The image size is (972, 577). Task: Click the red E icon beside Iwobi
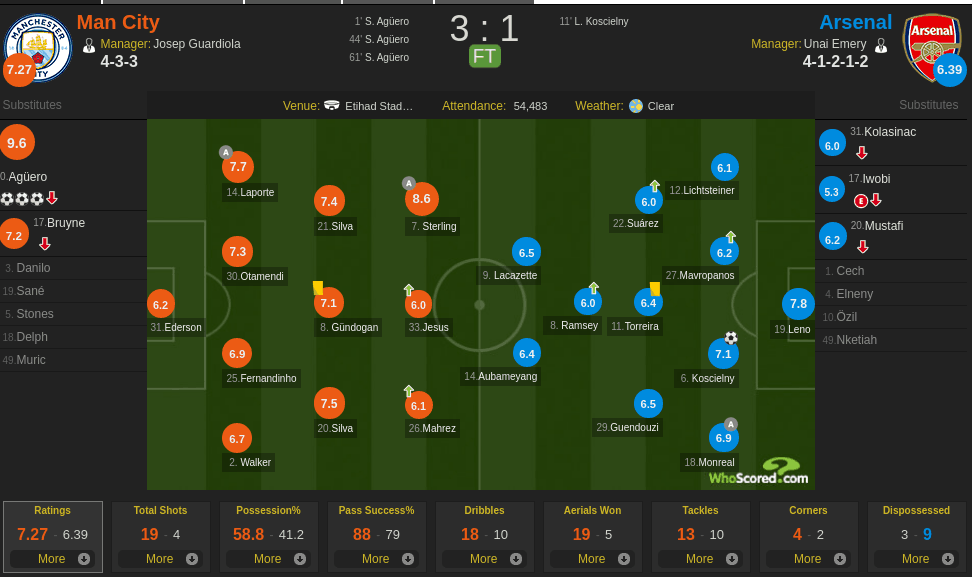(860, 201)
